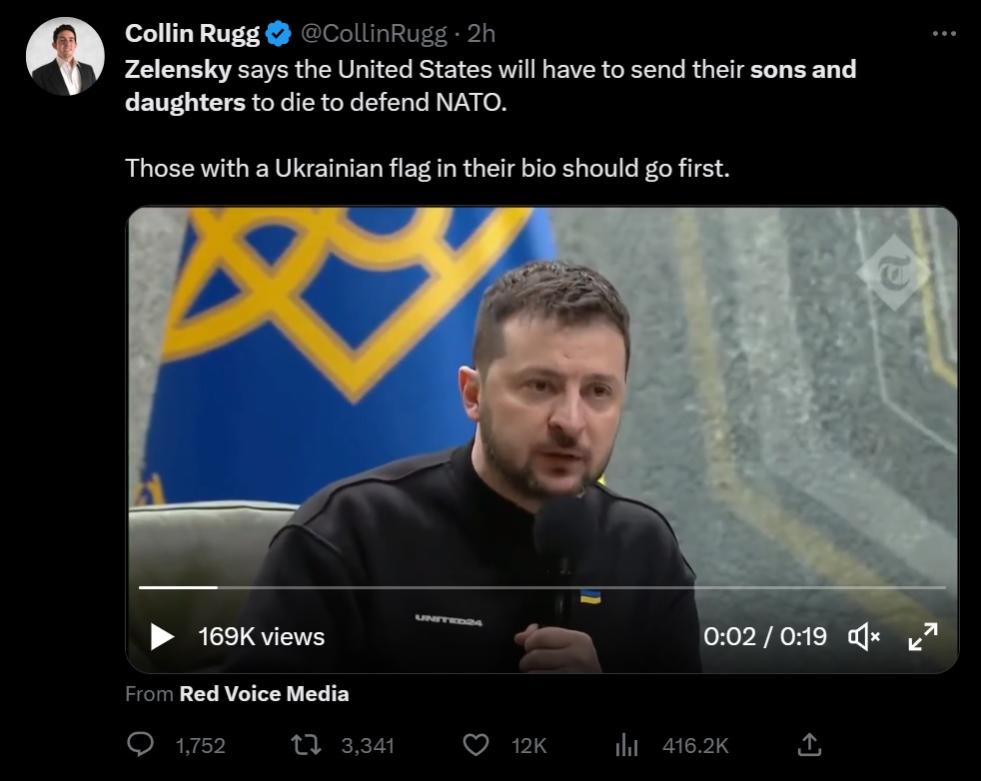Open the Red Voice Media source link

[264, 693]
